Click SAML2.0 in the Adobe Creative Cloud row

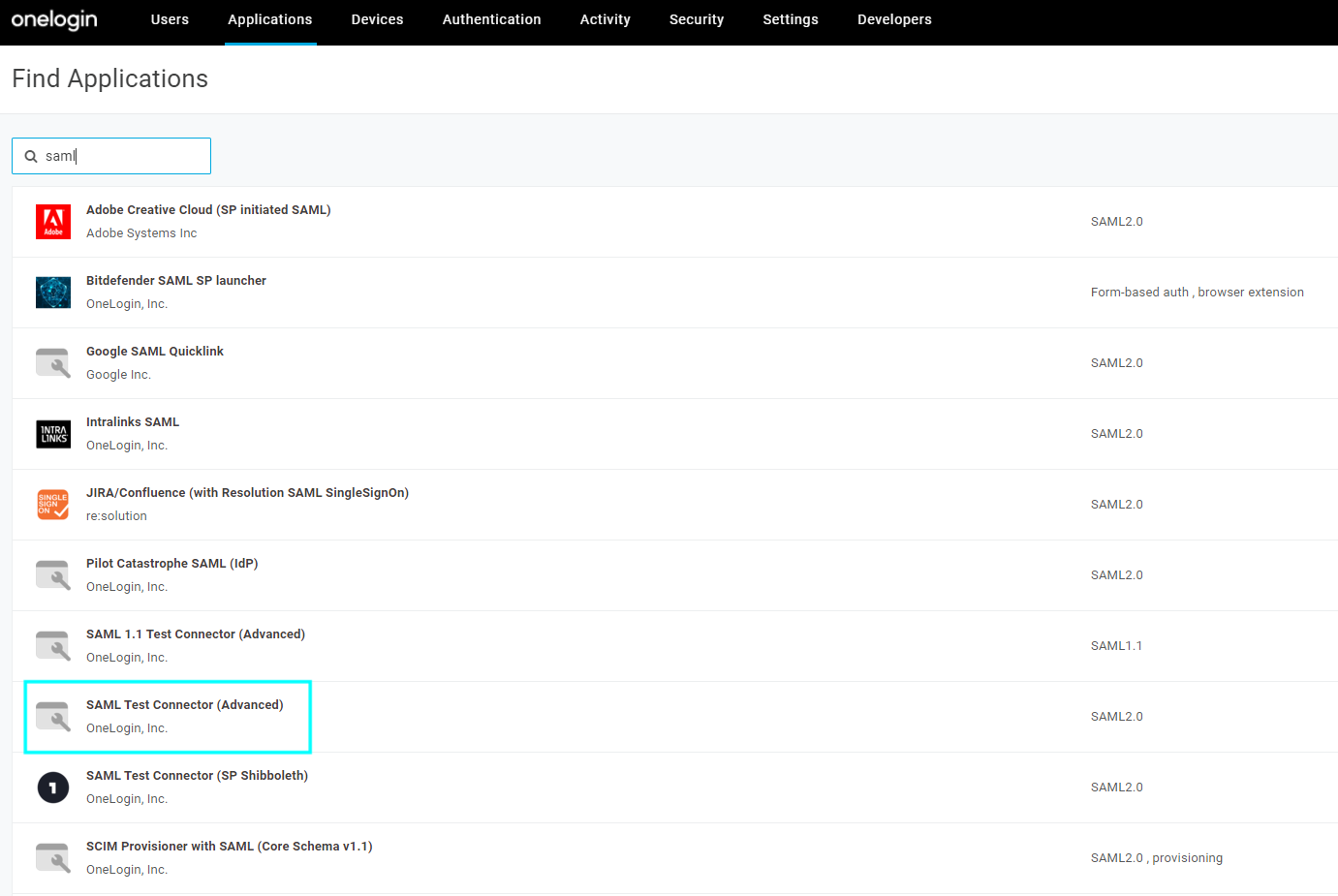(1117, 222)
